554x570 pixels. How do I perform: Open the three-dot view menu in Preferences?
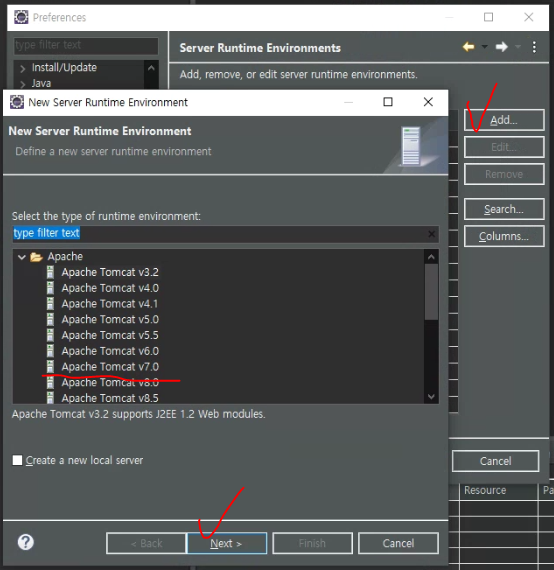tap(534, 47)
